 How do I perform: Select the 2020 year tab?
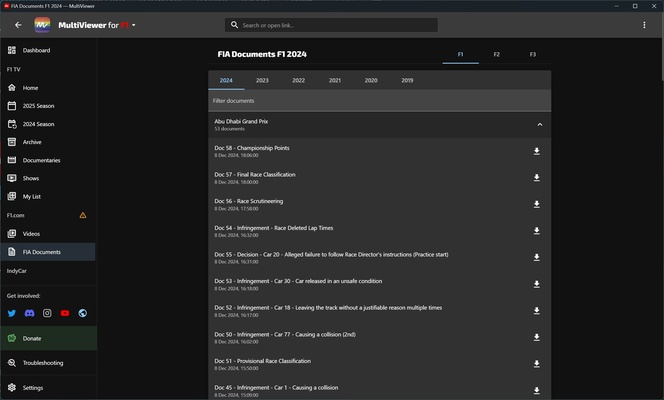(x=371, y=80)
